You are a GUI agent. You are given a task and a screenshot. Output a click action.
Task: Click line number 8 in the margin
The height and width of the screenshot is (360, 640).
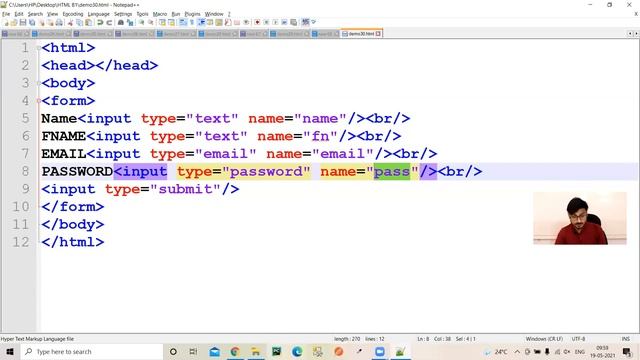tap(25, 171)
